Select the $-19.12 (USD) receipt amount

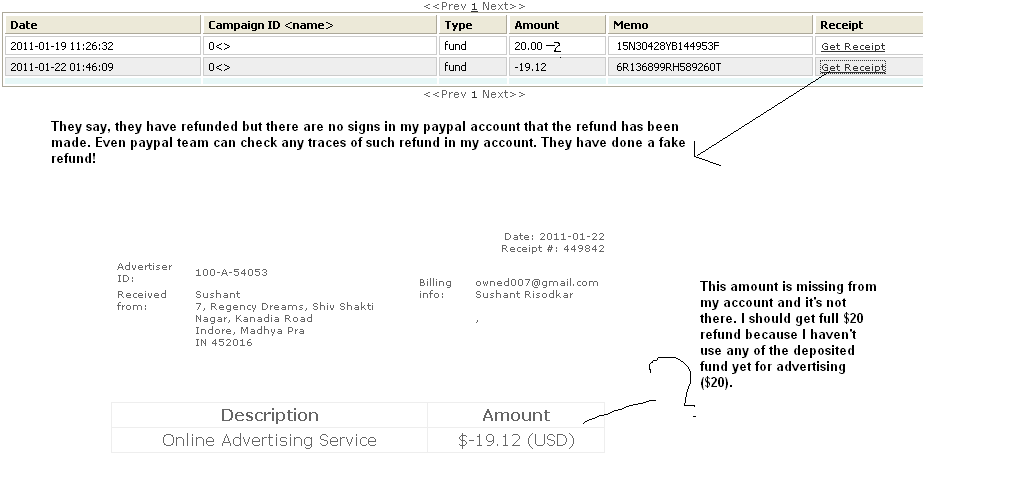[x=516, y=440]
